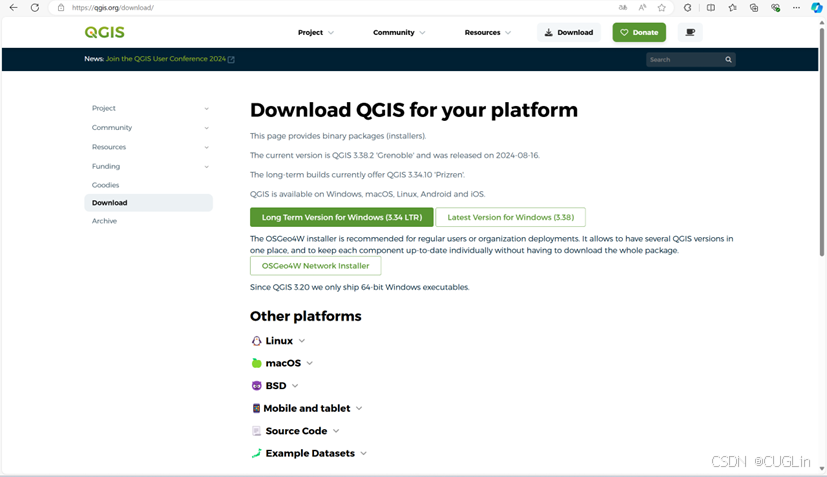
Task: Go back using browser back arrow
Action: click(13, 7)
